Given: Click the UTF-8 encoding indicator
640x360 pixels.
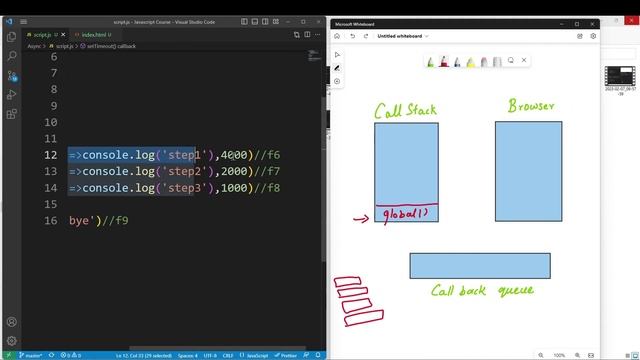Looking at the screenshot, I should coord(210,356).
